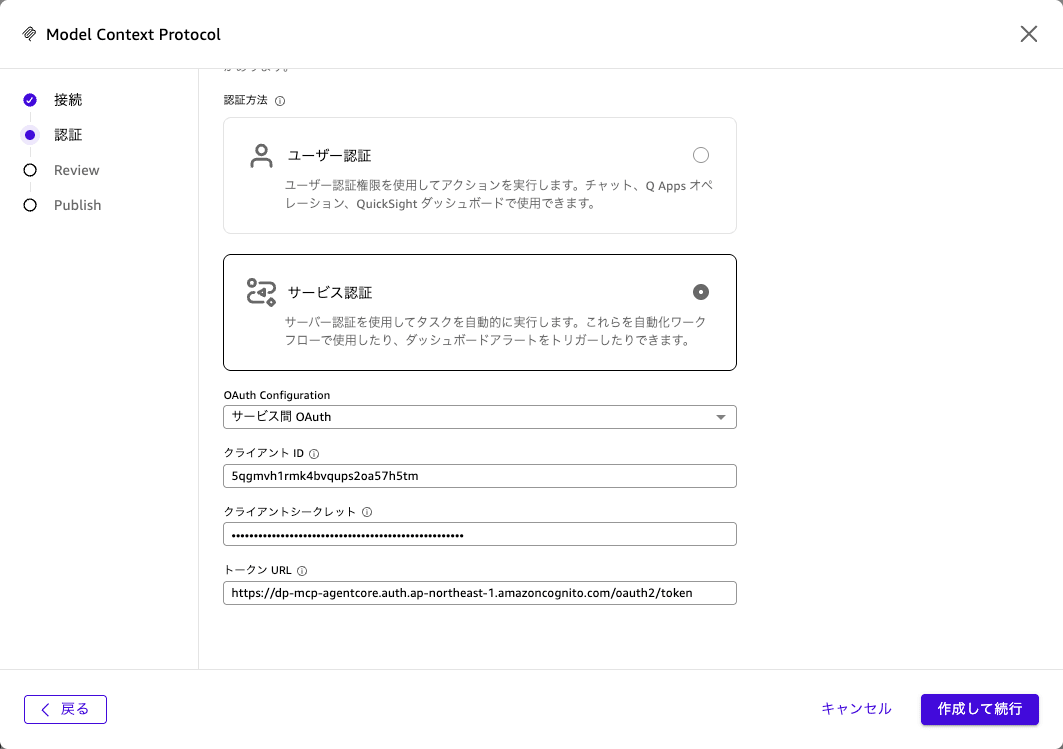Open the OAuth Configuration dropdown

(479, 417)
